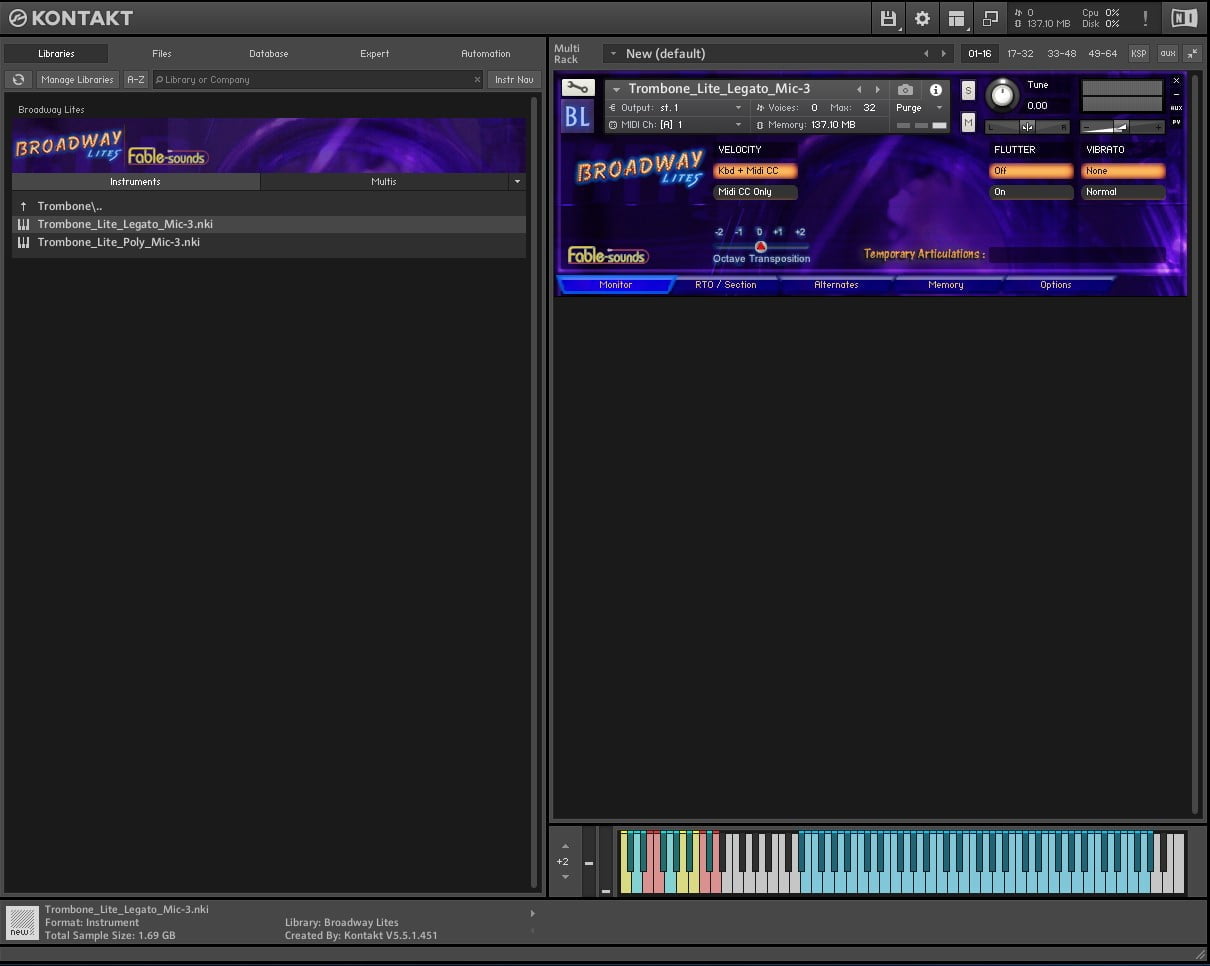Go to next multi rack preset arrow
This screenshot has width=1210, height=966.
pos(943,54)
